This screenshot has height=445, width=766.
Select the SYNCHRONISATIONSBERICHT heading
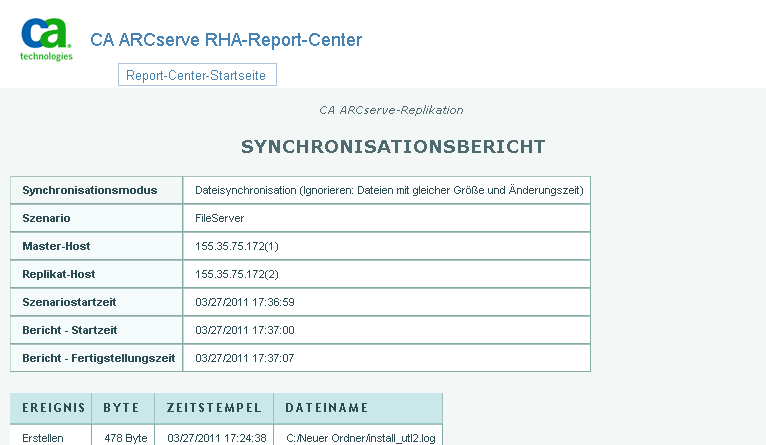tap(393, 147)
